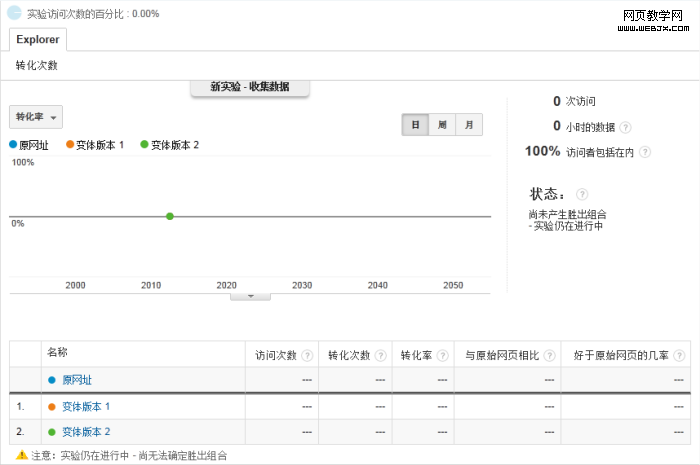
Task: Click help icon beside 访问者包括在内
Action: point(645,152)
